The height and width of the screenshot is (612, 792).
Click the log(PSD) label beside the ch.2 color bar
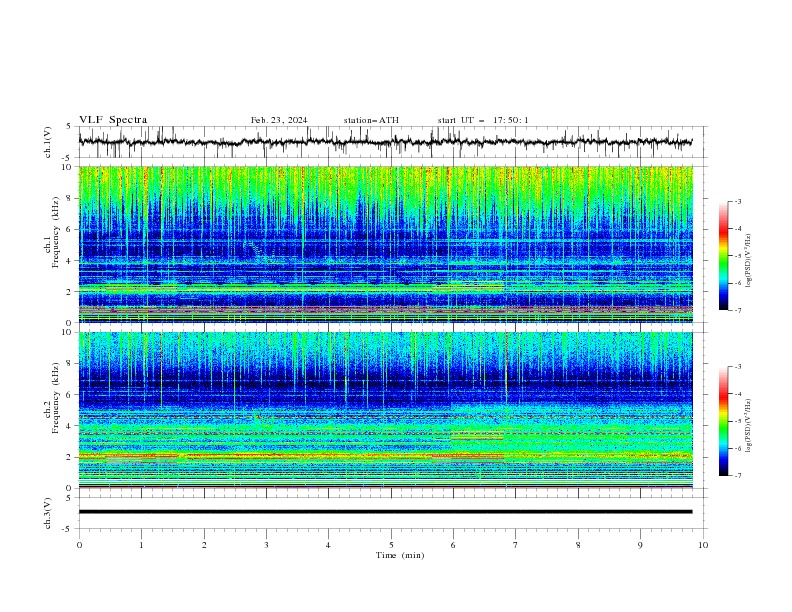749,425
